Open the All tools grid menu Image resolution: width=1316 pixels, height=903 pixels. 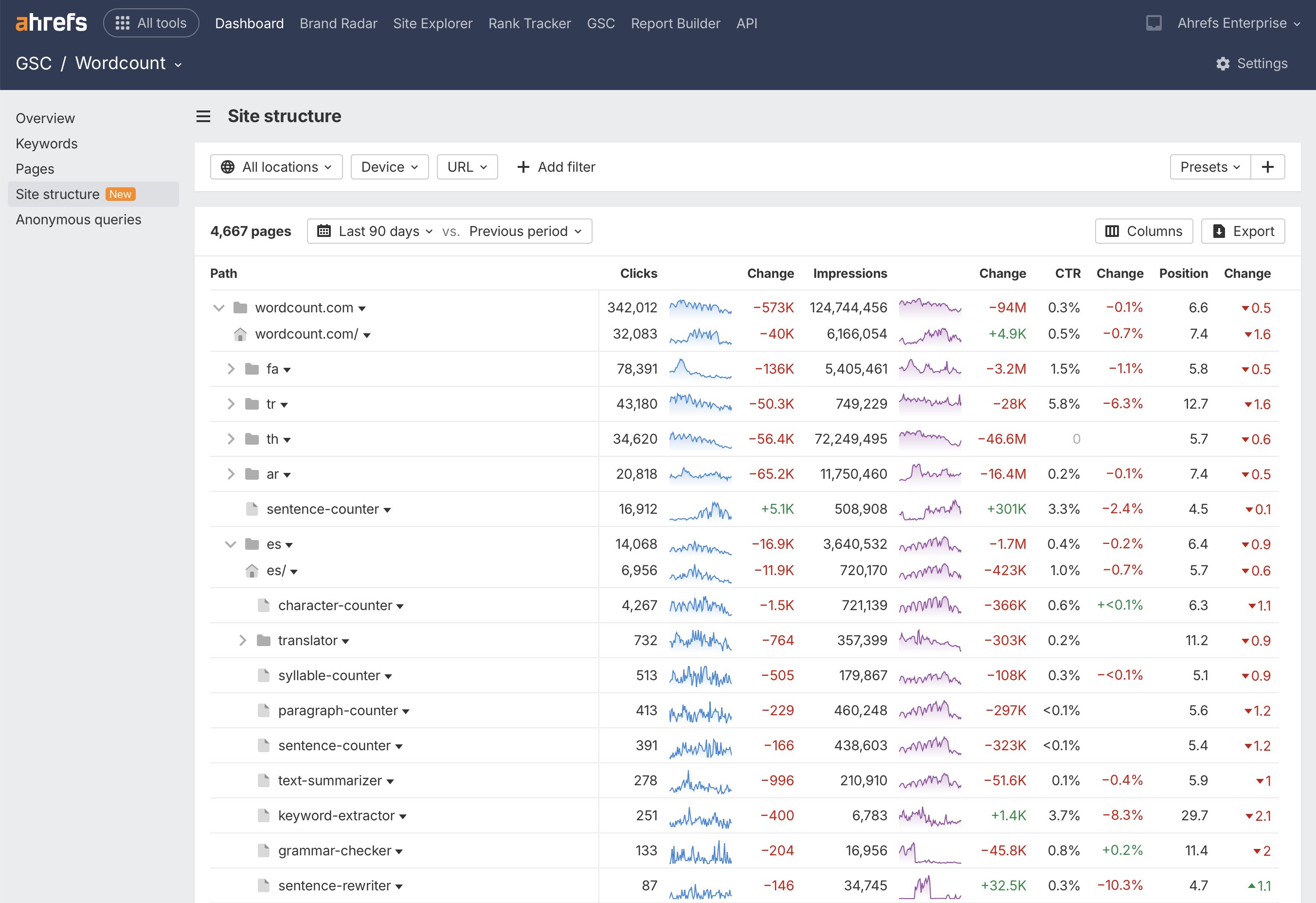point(151,23)
